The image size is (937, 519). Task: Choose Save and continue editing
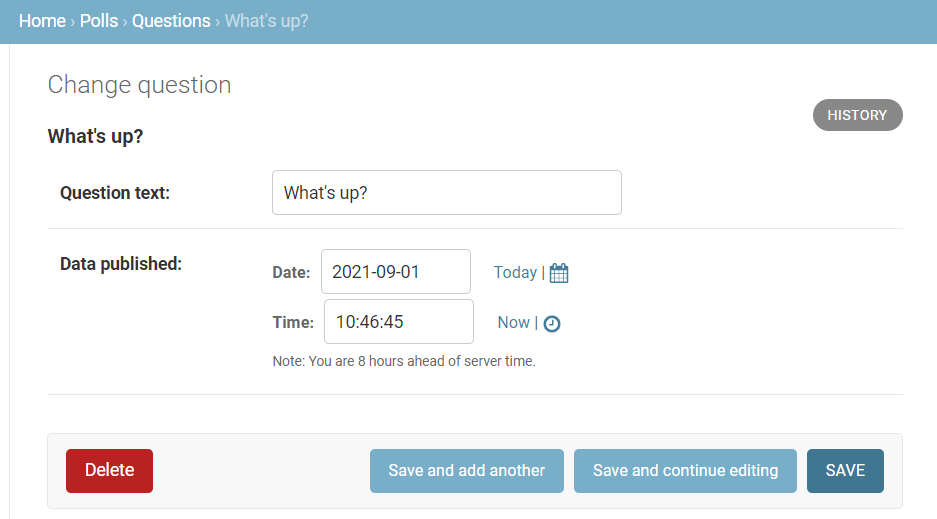[685, 471]
